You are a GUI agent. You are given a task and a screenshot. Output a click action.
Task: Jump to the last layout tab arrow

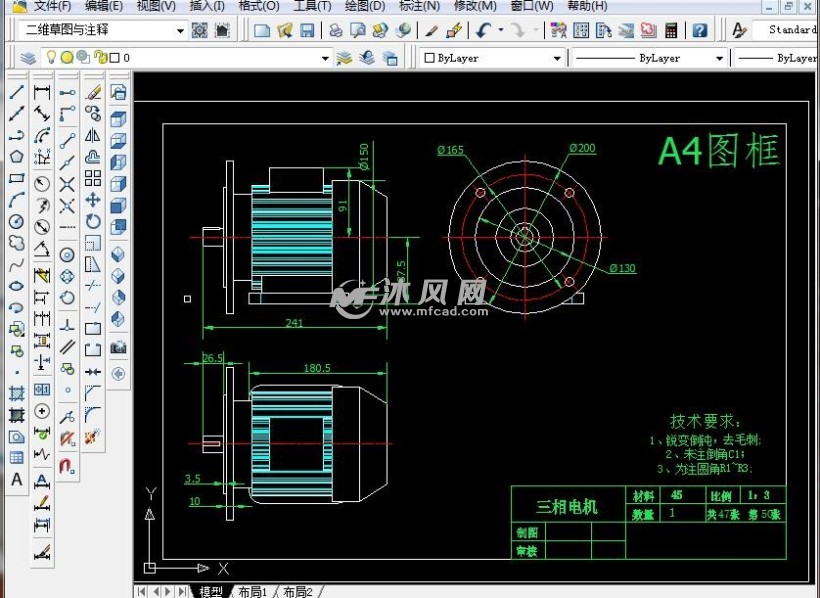point(181,592)
